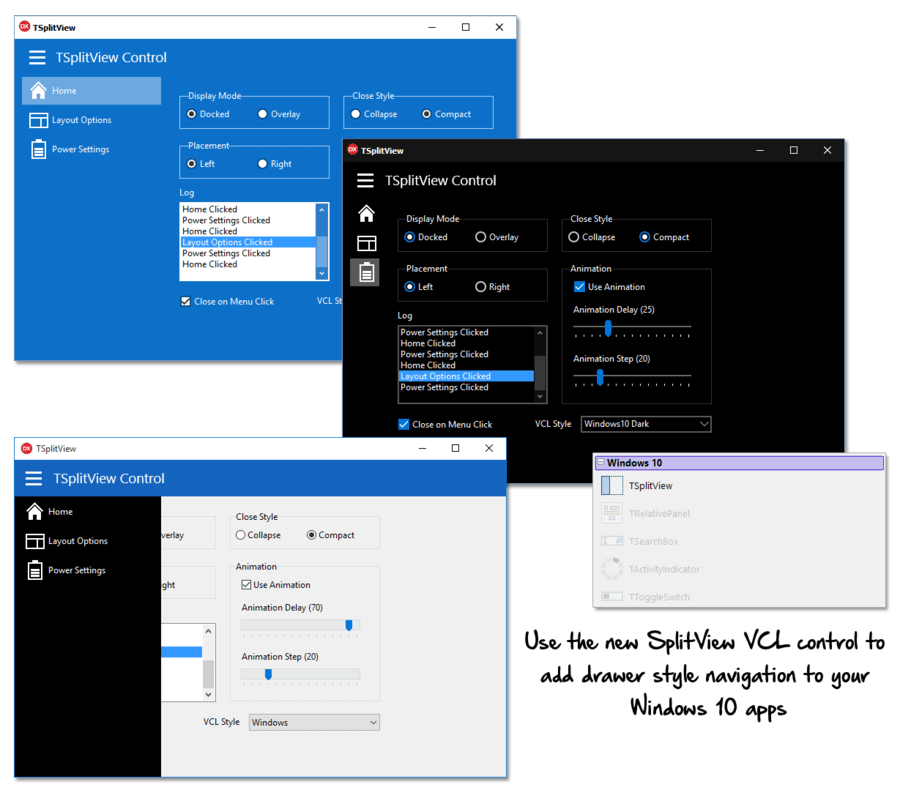The width and height of the screenshot is (900, 790).
Task: Open Layout Options in the blue window's menu
Action: coord(81,120)
